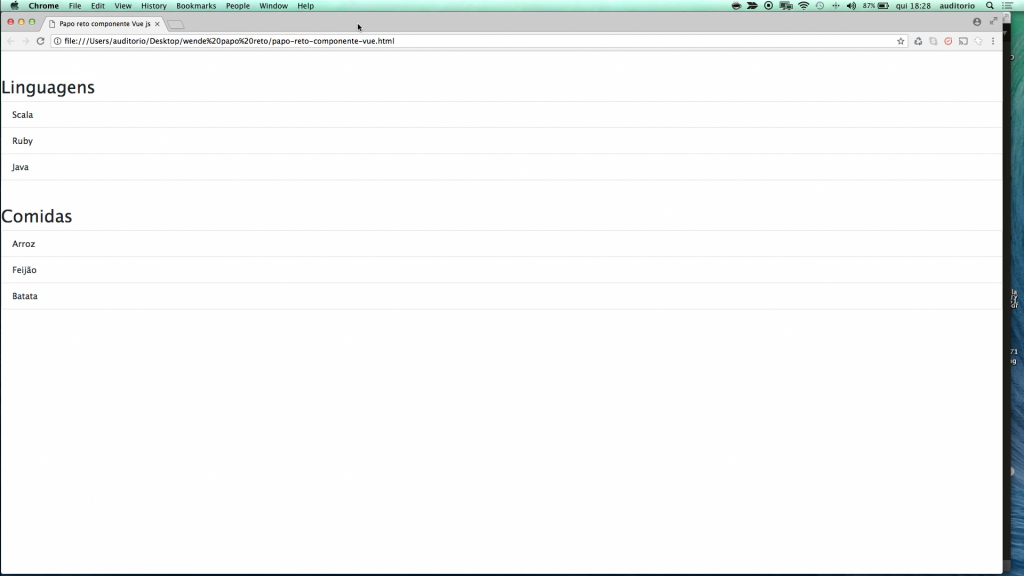Click the page info icon in address bar

click(x=56, y=41)
